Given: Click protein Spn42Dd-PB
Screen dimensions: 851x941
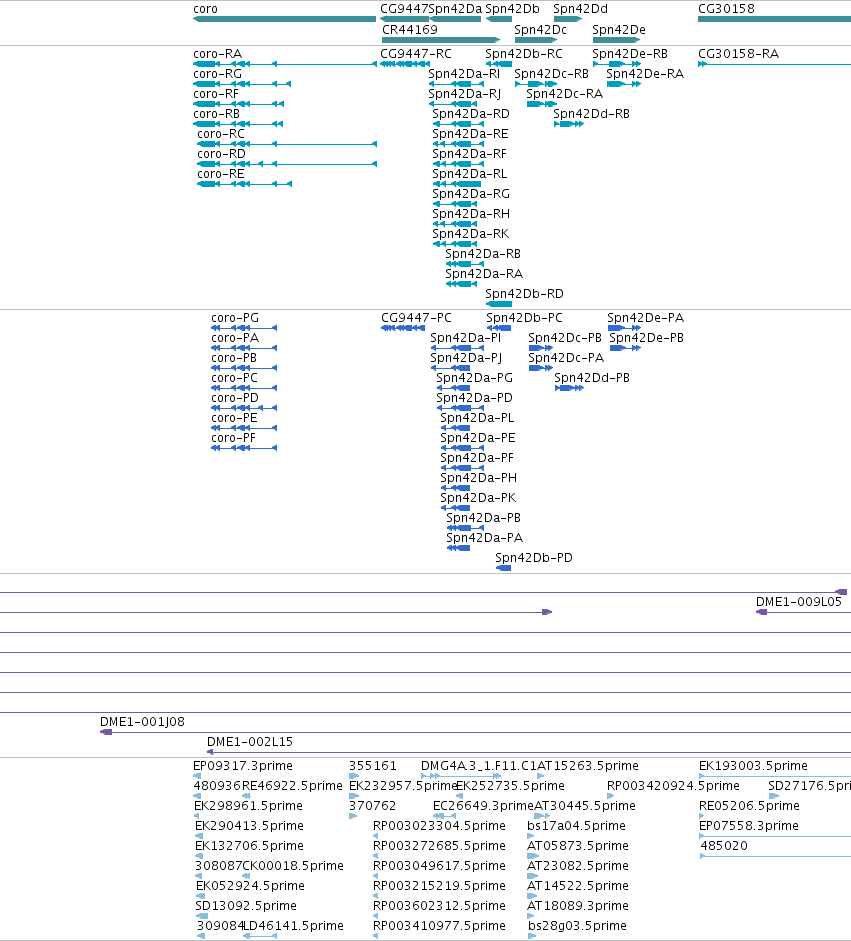Looking at the screenshot, I should pos(569,388).
